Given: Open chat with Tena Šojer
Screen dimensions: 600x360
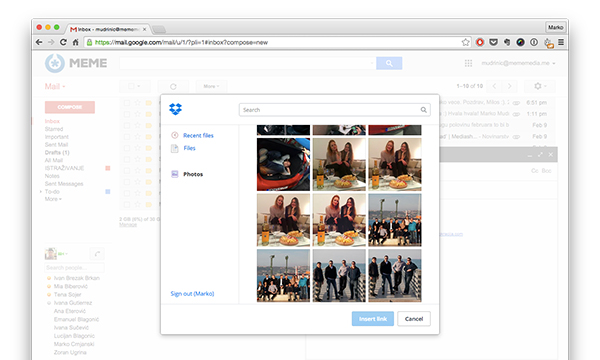Looking at the screenshot, I should pos(67,295).
